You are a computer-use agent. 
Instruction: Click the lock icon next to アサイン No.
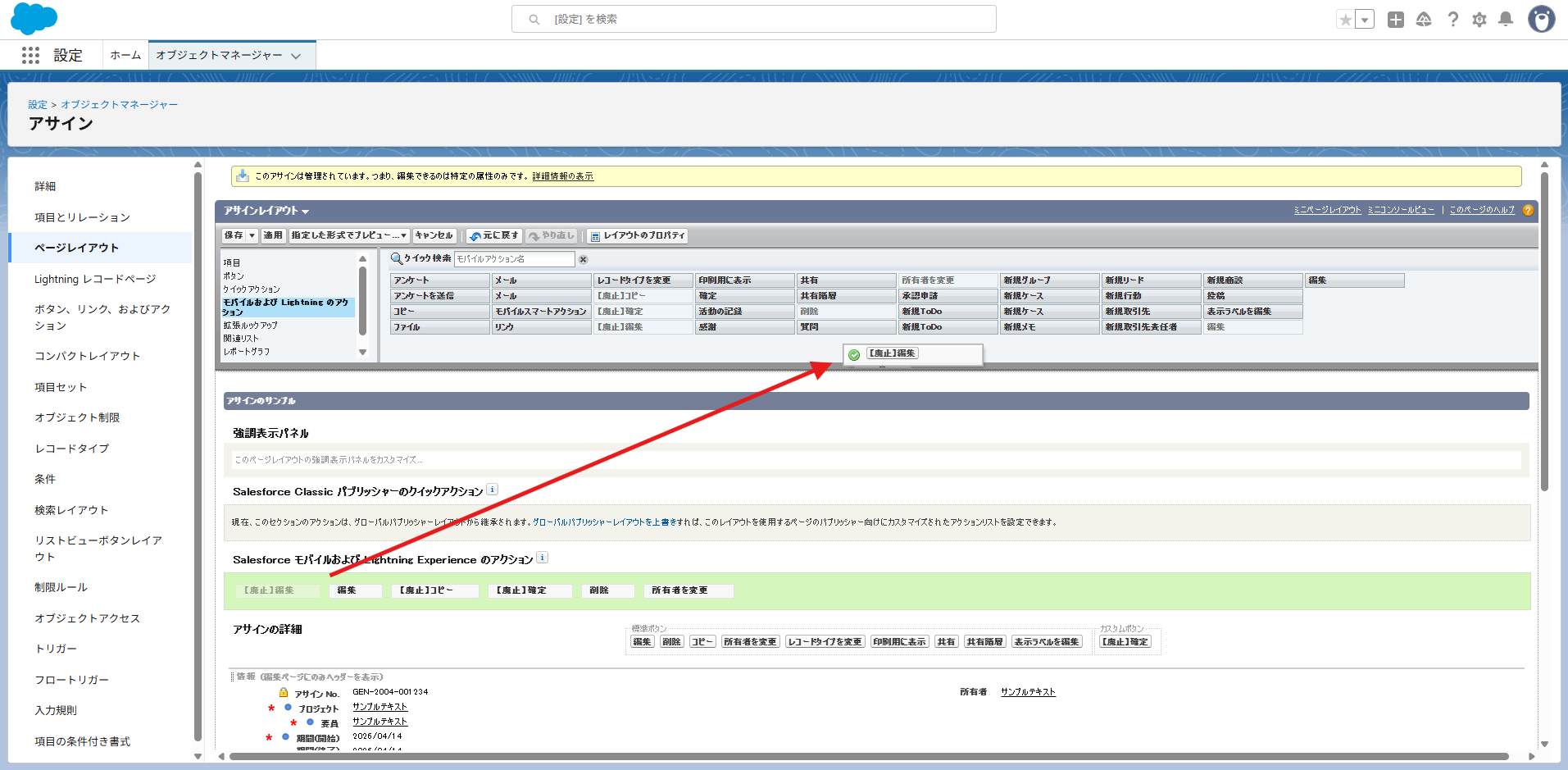tap(284, 692)
